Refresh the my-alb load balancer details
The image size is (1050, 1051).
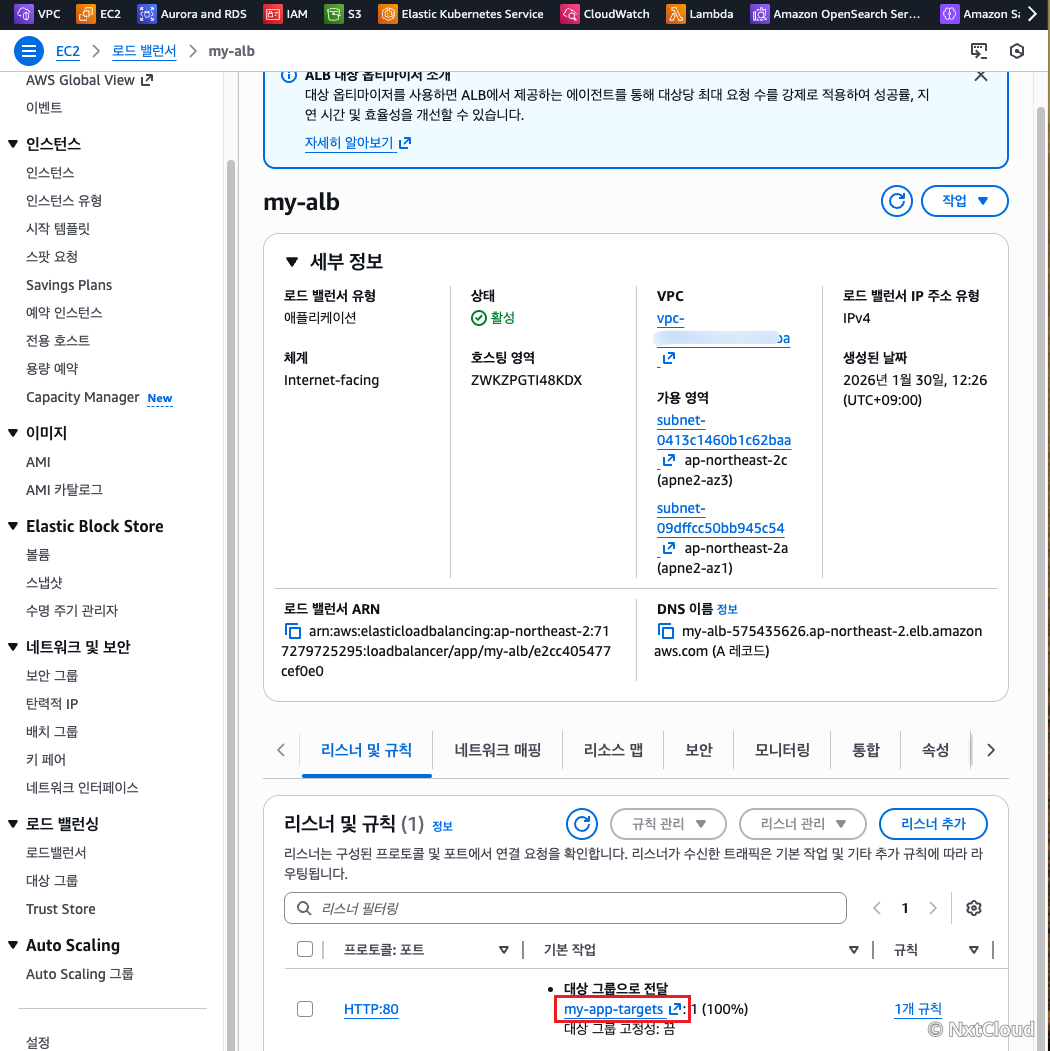tap(897, 201)
